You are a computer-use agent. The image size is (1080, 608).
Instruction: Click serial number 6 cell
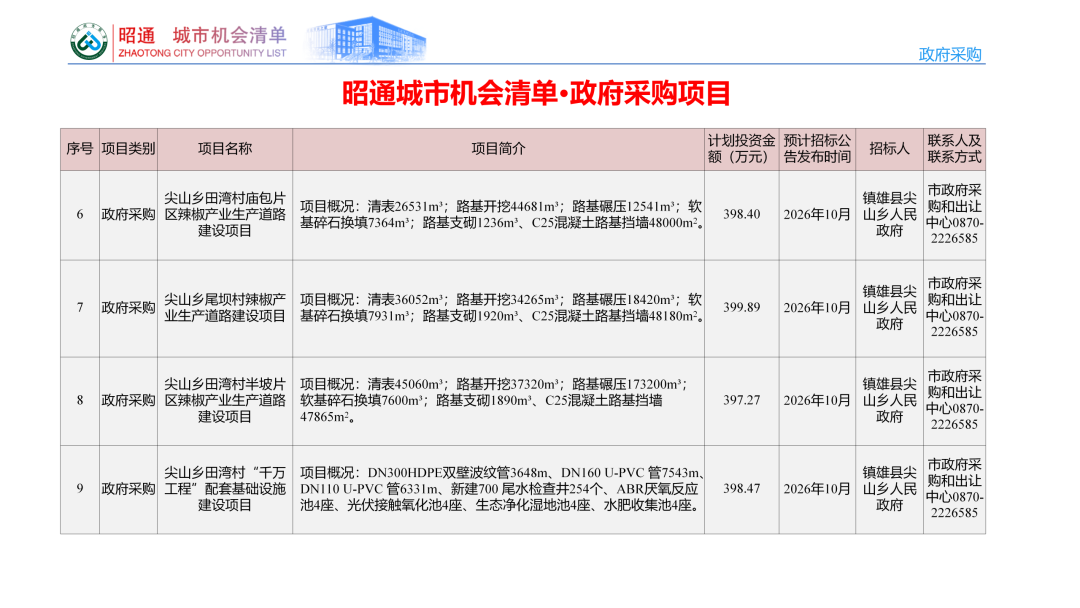click(80, 215)
